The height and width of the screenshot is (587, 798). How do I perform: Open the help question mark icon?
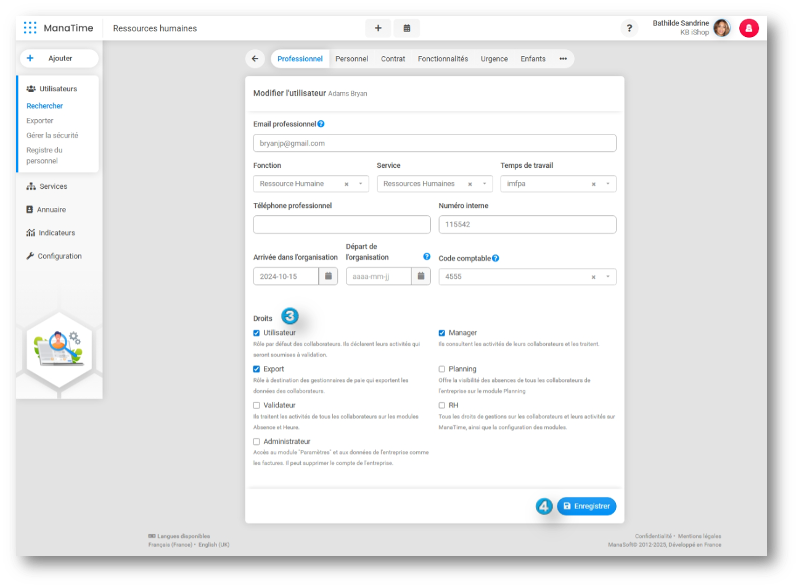[x=629, y=28]
